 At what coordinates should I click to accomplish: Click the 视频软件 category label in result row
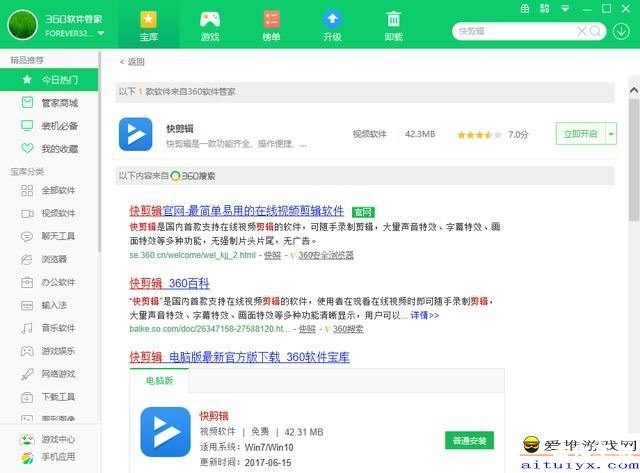point(369,134)
